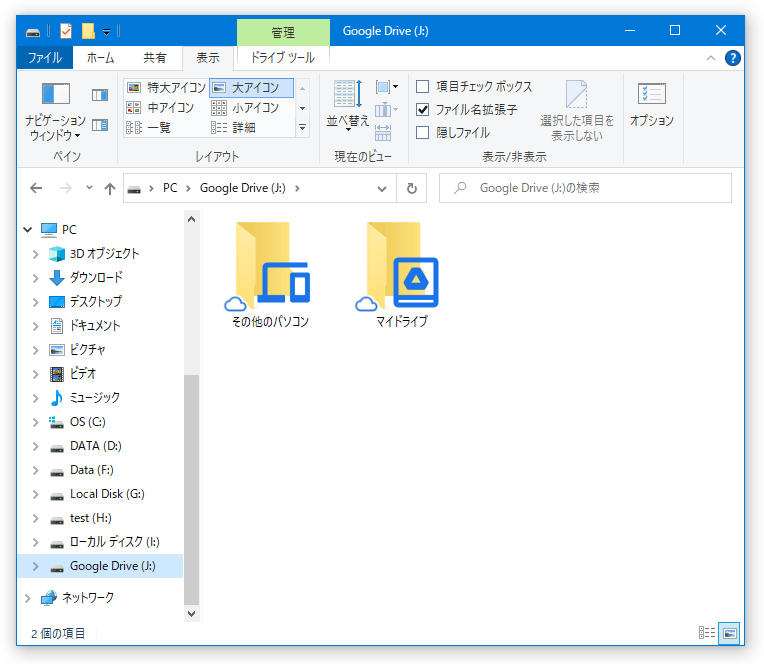Select 詳細 details layout
The image size is (764, 664).
pos(233,128)
